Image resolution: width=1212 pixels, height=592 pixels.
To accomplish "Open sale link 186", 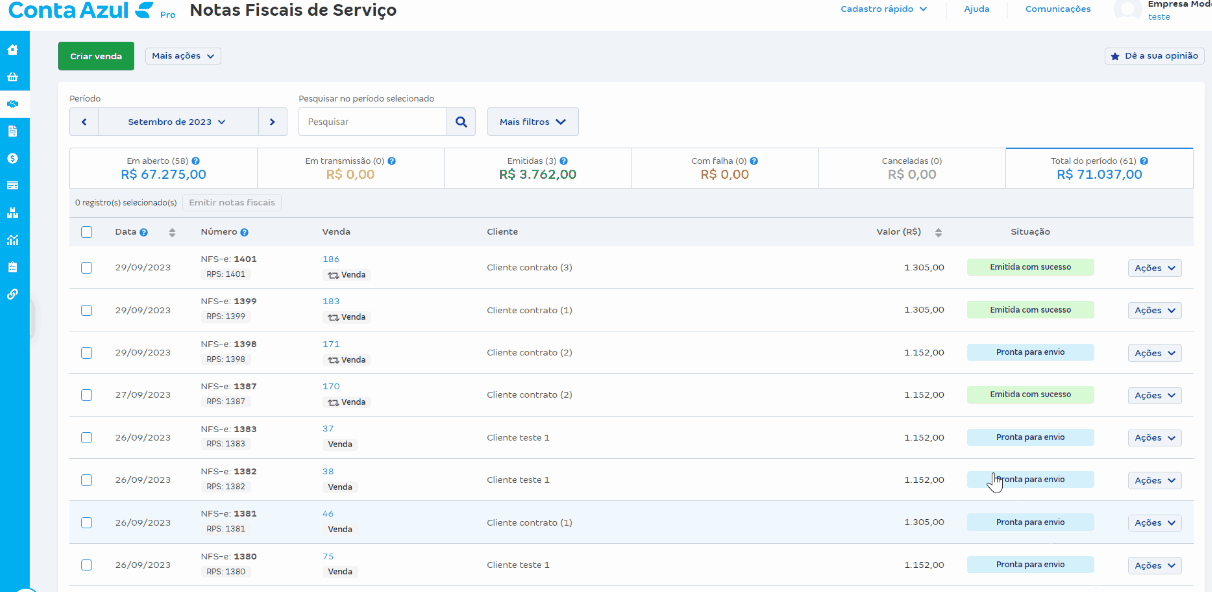I will 331,259.
